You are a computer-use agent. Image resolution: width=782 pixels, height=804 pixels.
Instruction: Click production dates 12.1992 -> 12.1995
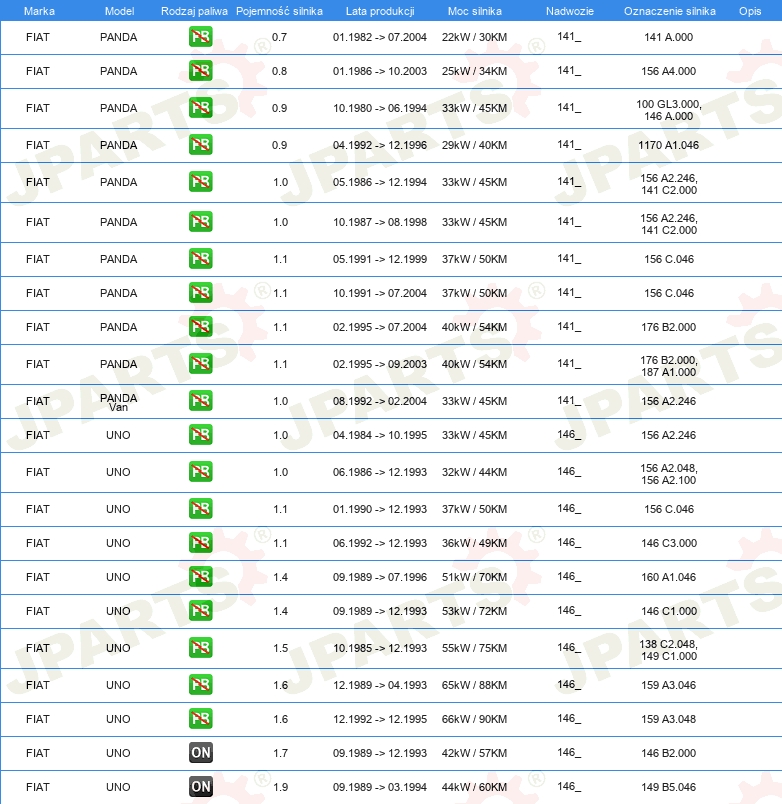[380, 719]
